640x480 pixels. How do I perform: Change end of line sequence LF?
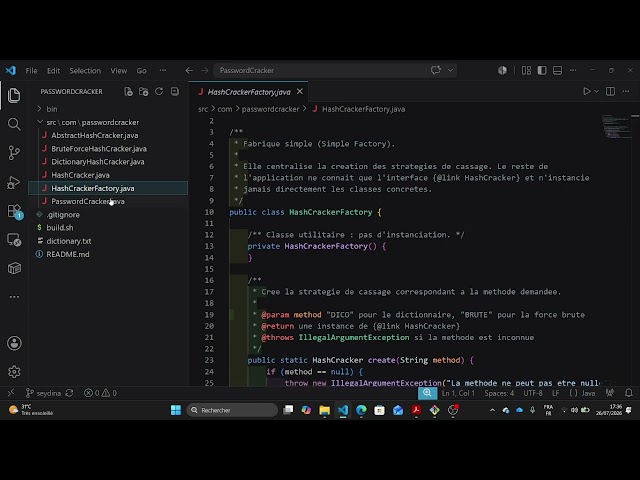pos(556,393)
